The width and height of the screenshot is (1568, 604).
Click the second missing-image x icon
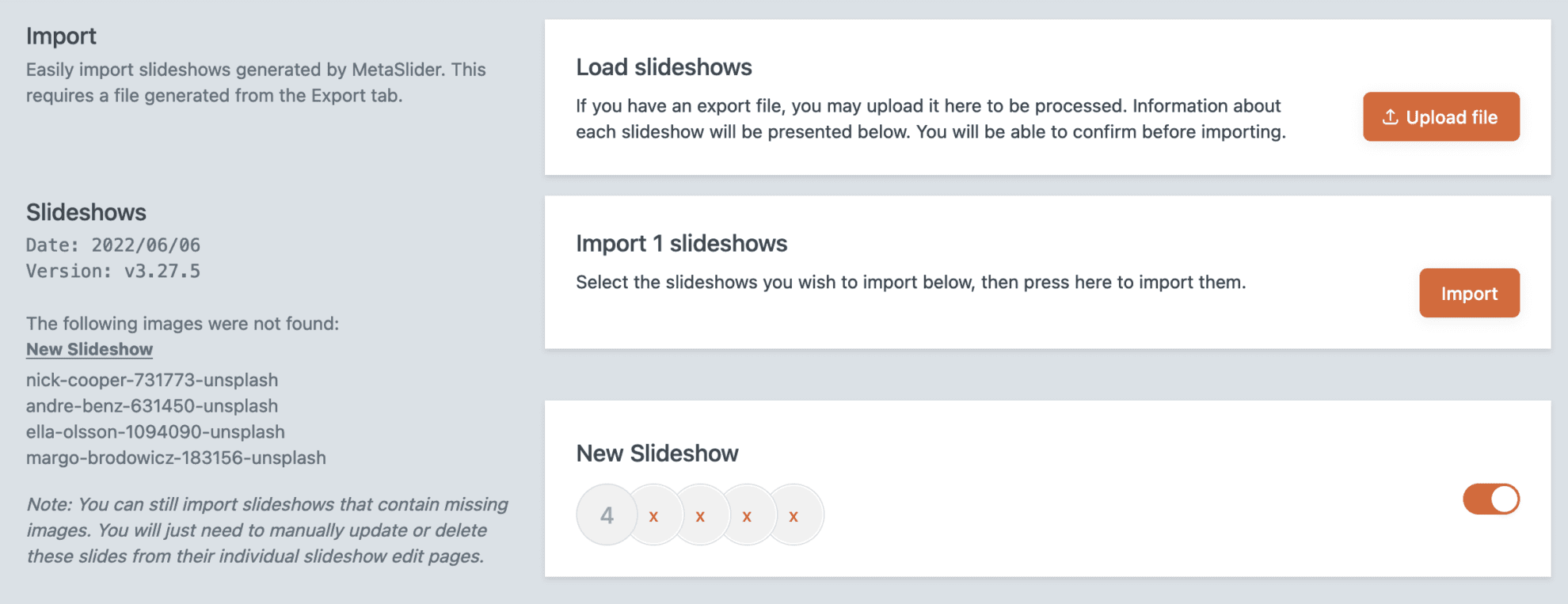(701, 515)
